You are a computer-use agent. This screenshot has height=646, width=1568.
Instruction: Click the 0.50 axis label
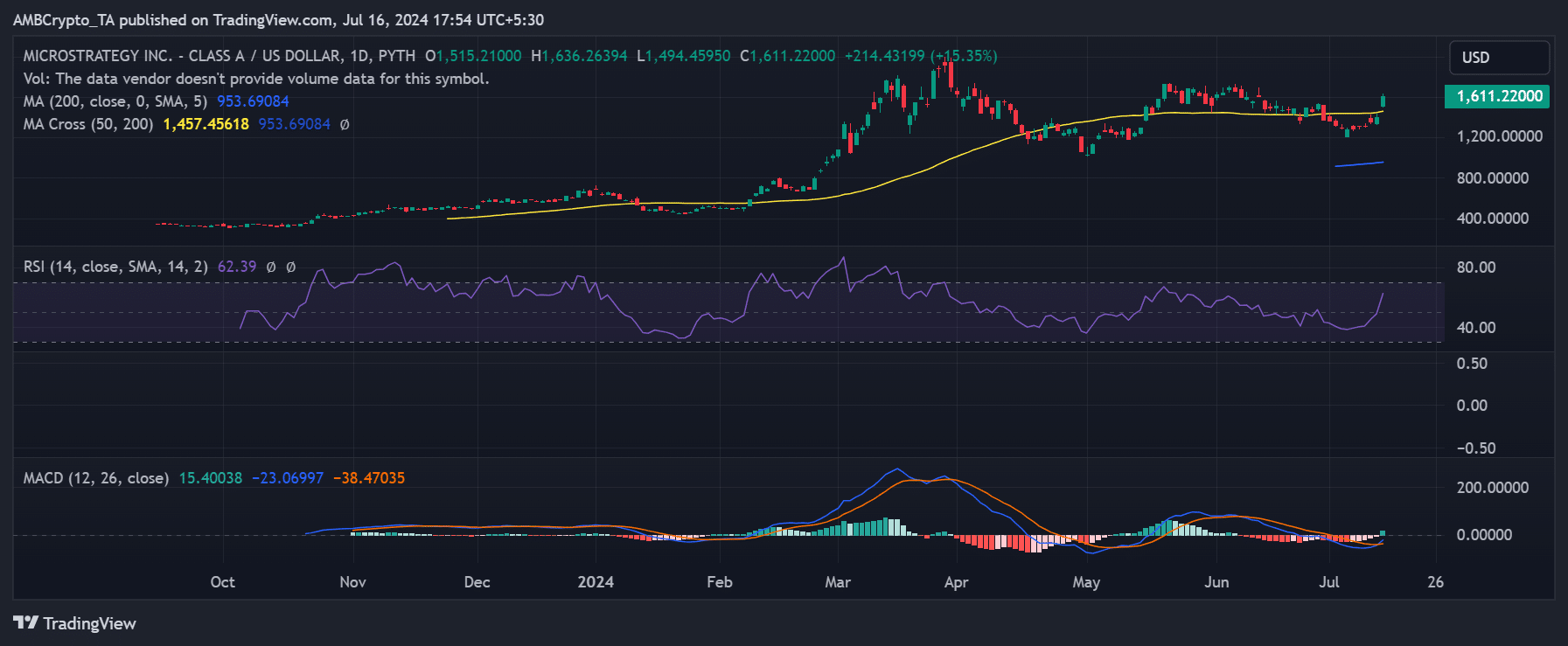click(x=1472, y=364)
